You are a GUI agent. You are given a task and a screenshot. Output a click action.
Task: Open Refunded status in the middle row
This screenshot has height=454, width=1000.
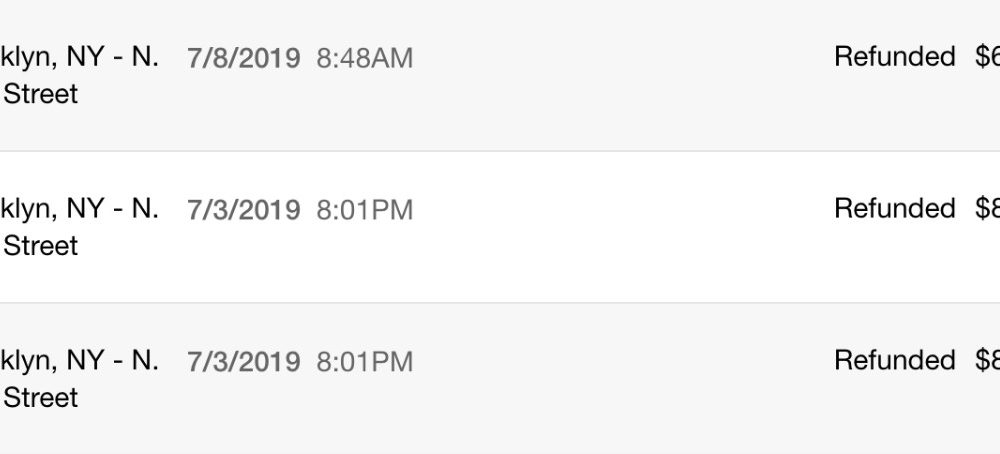pos(895,209)
